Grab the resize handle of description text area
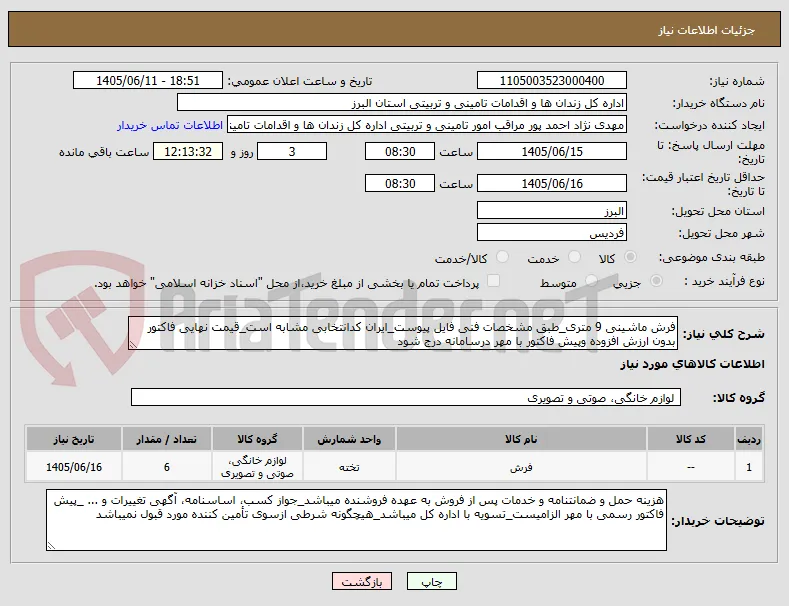This screenshot has height=606, width=789. point(133,345)
